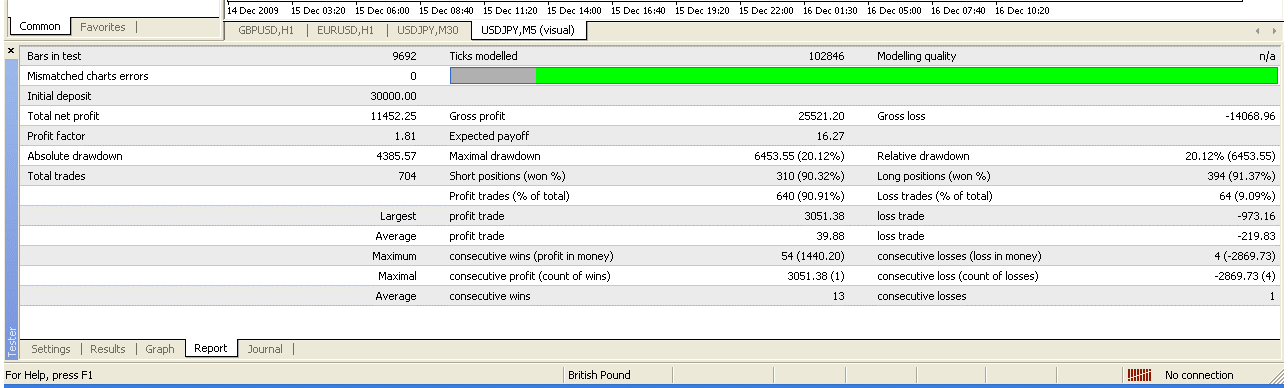Click Expected payoff value 16.27

click(830, 136)
